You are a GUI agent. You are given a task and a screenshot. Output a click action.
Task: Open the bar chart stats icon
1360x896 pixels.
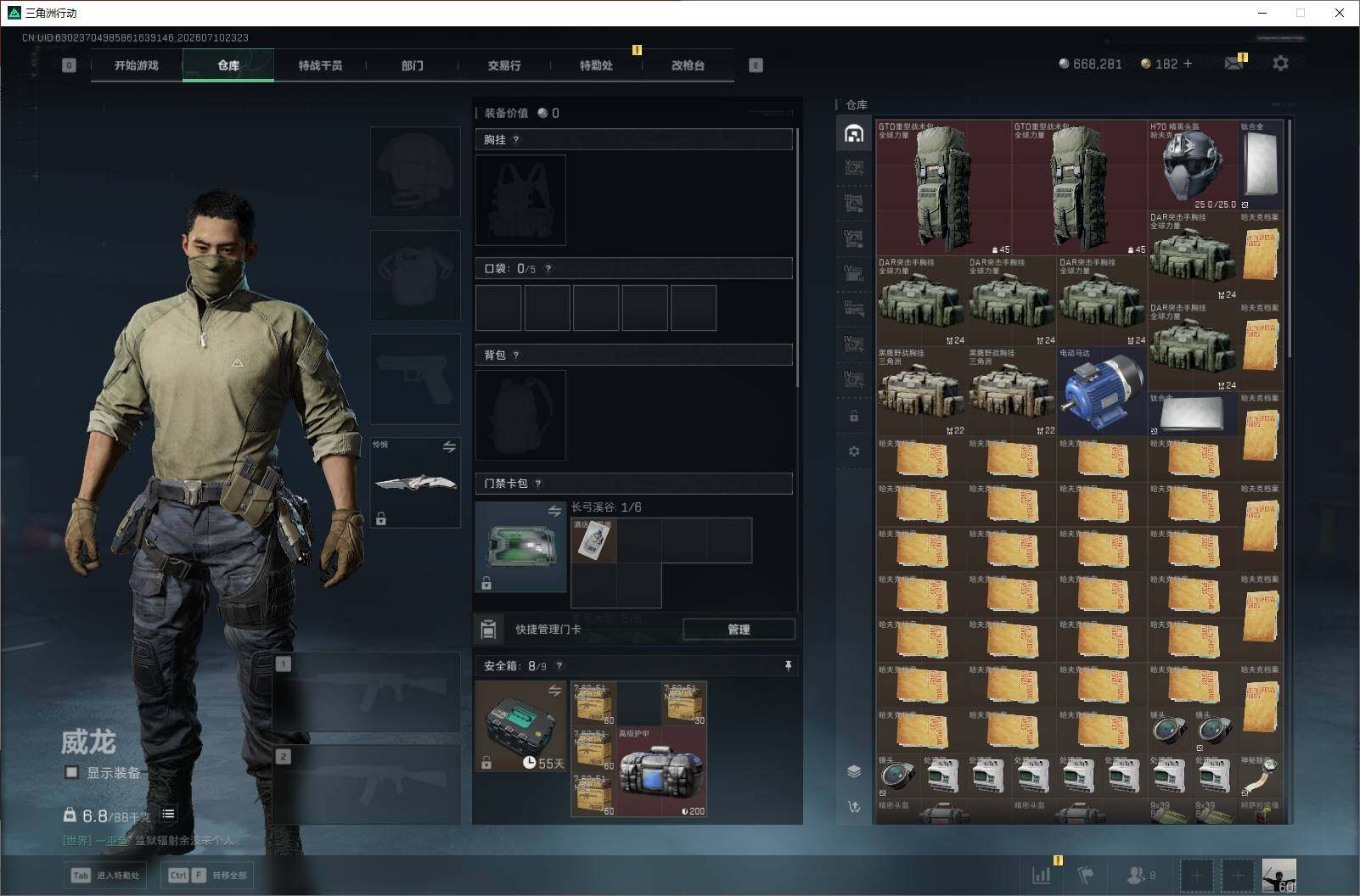1041,876
